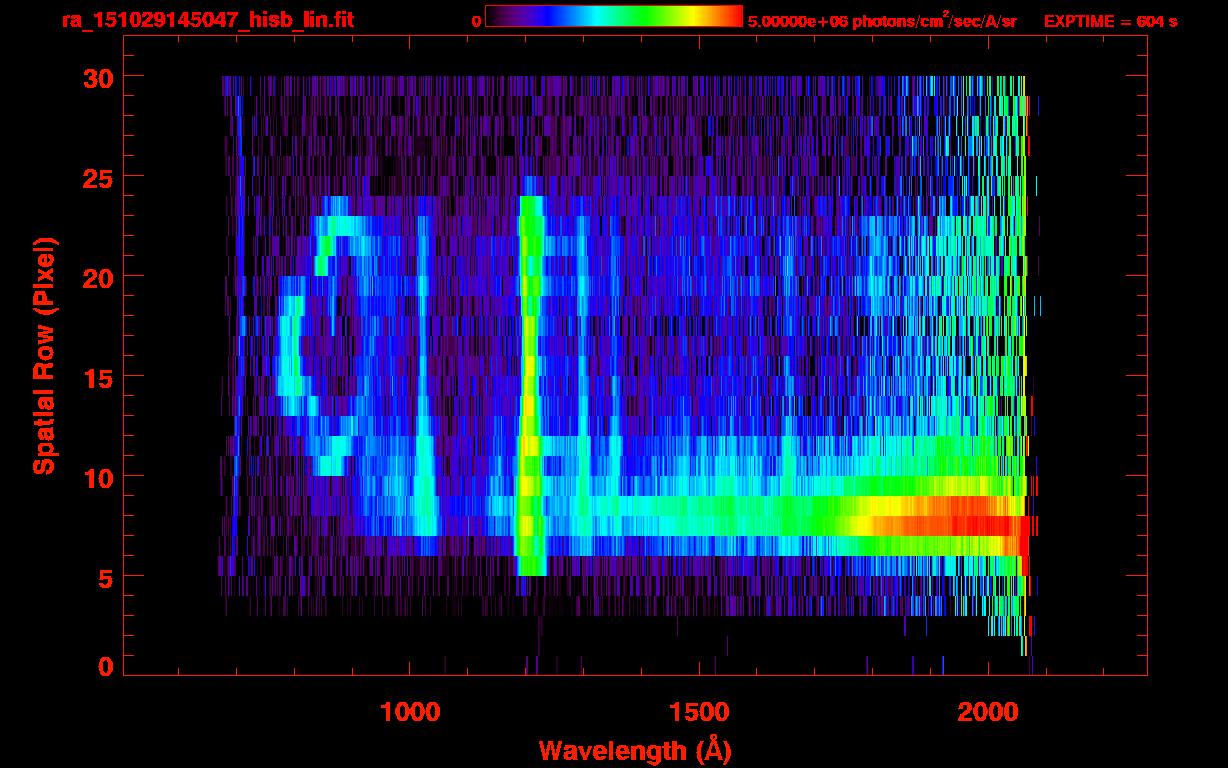Click the x-axis tick label 1000
This screenshot has height=768, width=1228.
410,711
